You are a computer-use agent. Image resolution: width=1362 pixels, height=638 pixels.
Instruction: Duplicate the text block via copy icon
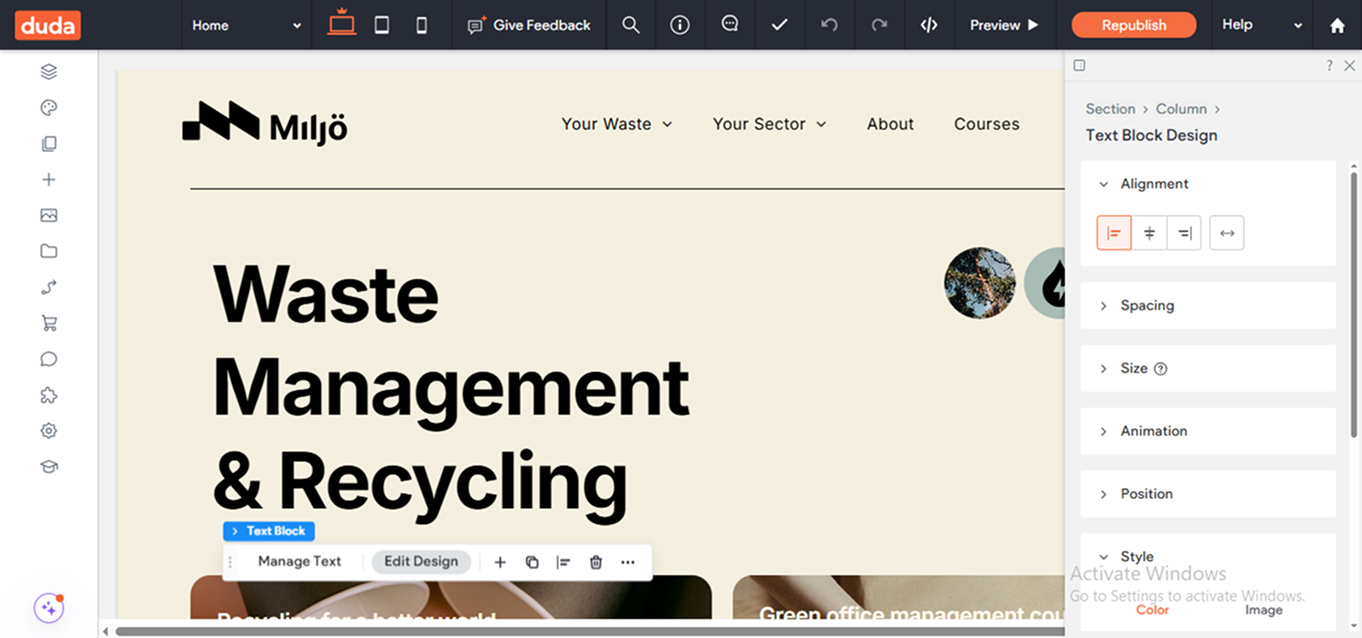coord(532,562)
